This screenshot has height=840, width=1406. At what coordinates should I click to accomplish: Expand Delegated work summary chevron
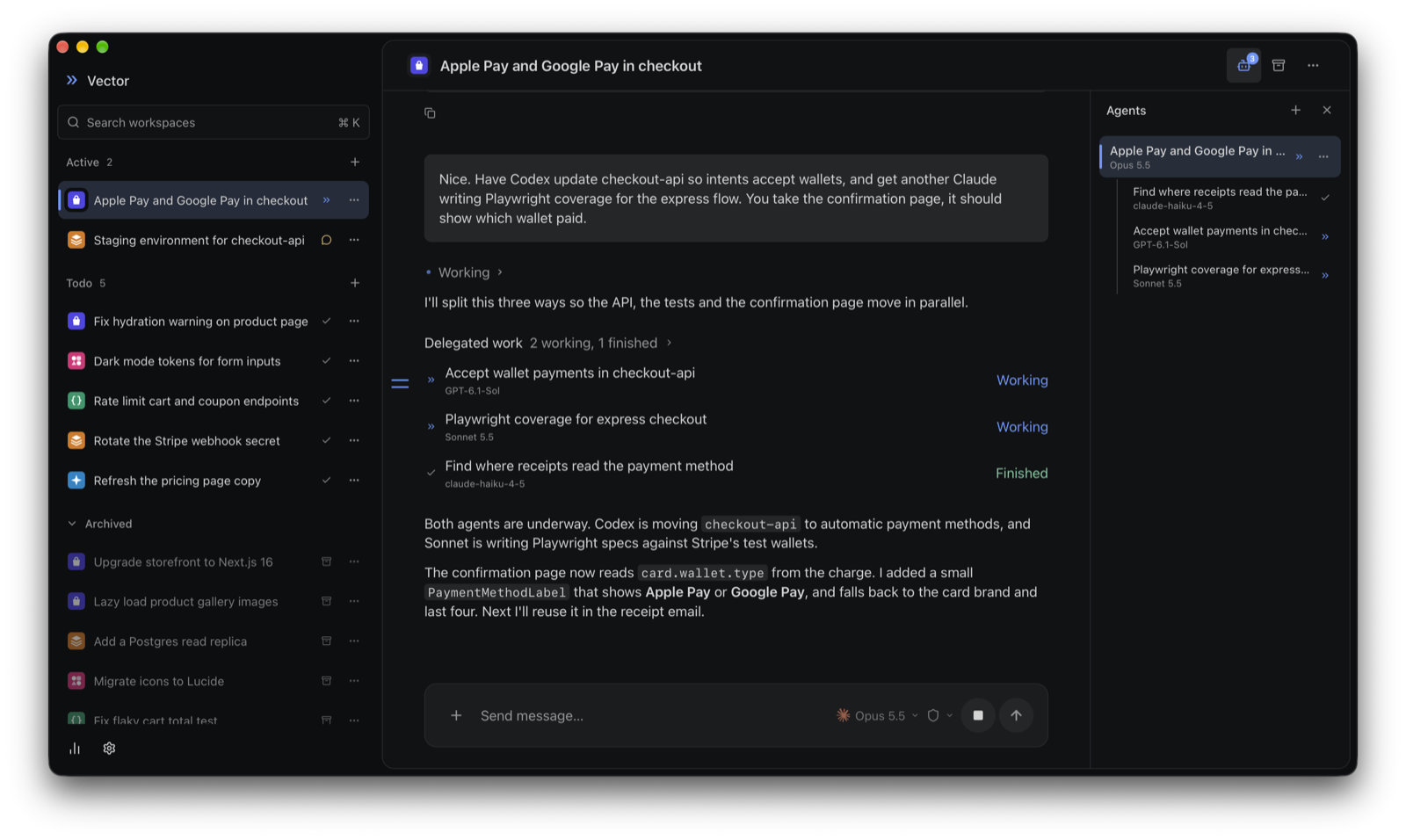click(x=669, y=343)
